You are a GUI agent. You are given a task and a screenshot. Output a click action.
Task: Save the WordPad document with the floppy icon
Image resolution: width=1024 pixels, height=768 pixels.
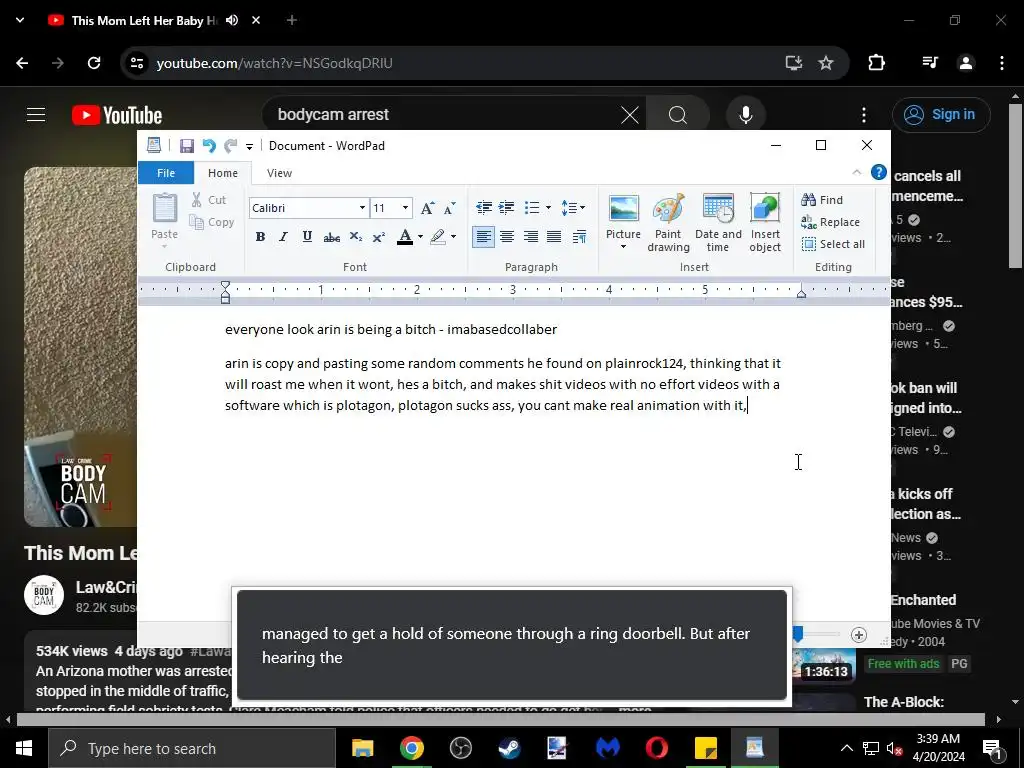click(x=187, y=146)
